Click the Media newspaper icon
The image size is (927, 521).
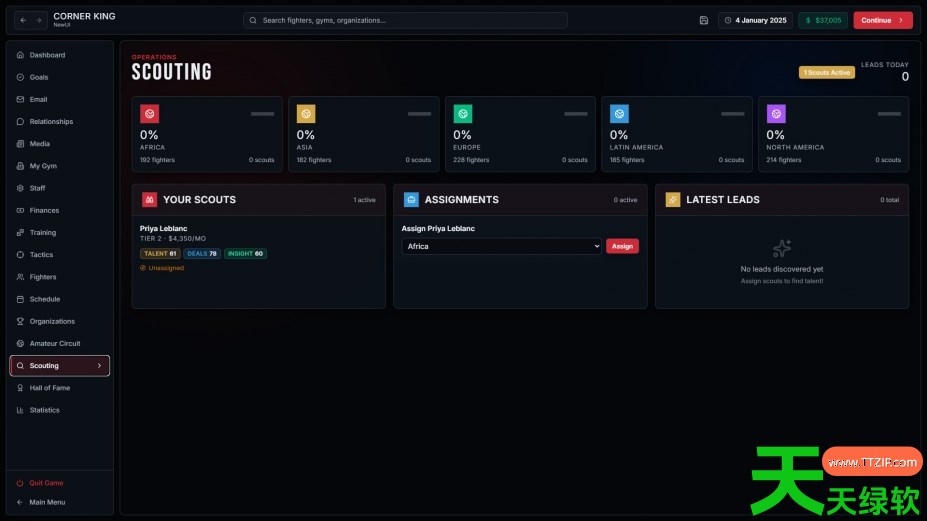(20, 144)
